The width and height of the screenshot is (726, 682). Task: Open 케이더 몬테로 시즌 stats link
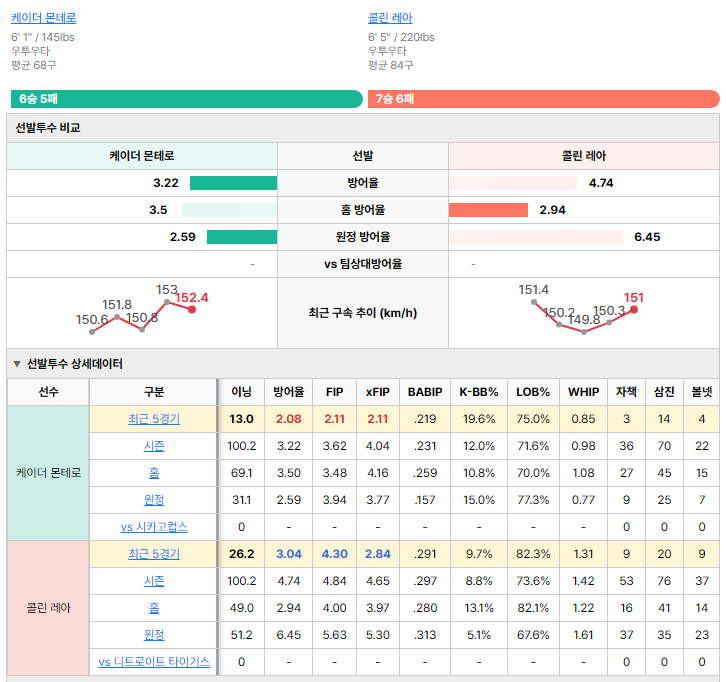coord(154,446)
